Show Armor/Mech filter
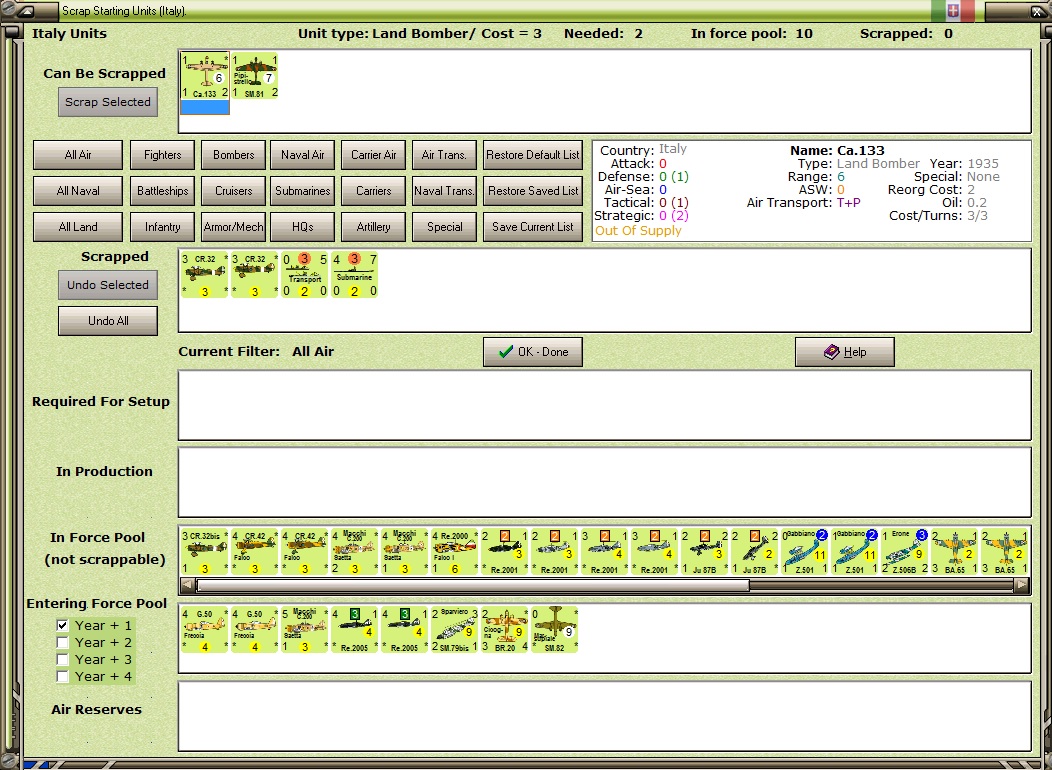This screenshot has width=1052, height=770. click(x=233, y=227)
